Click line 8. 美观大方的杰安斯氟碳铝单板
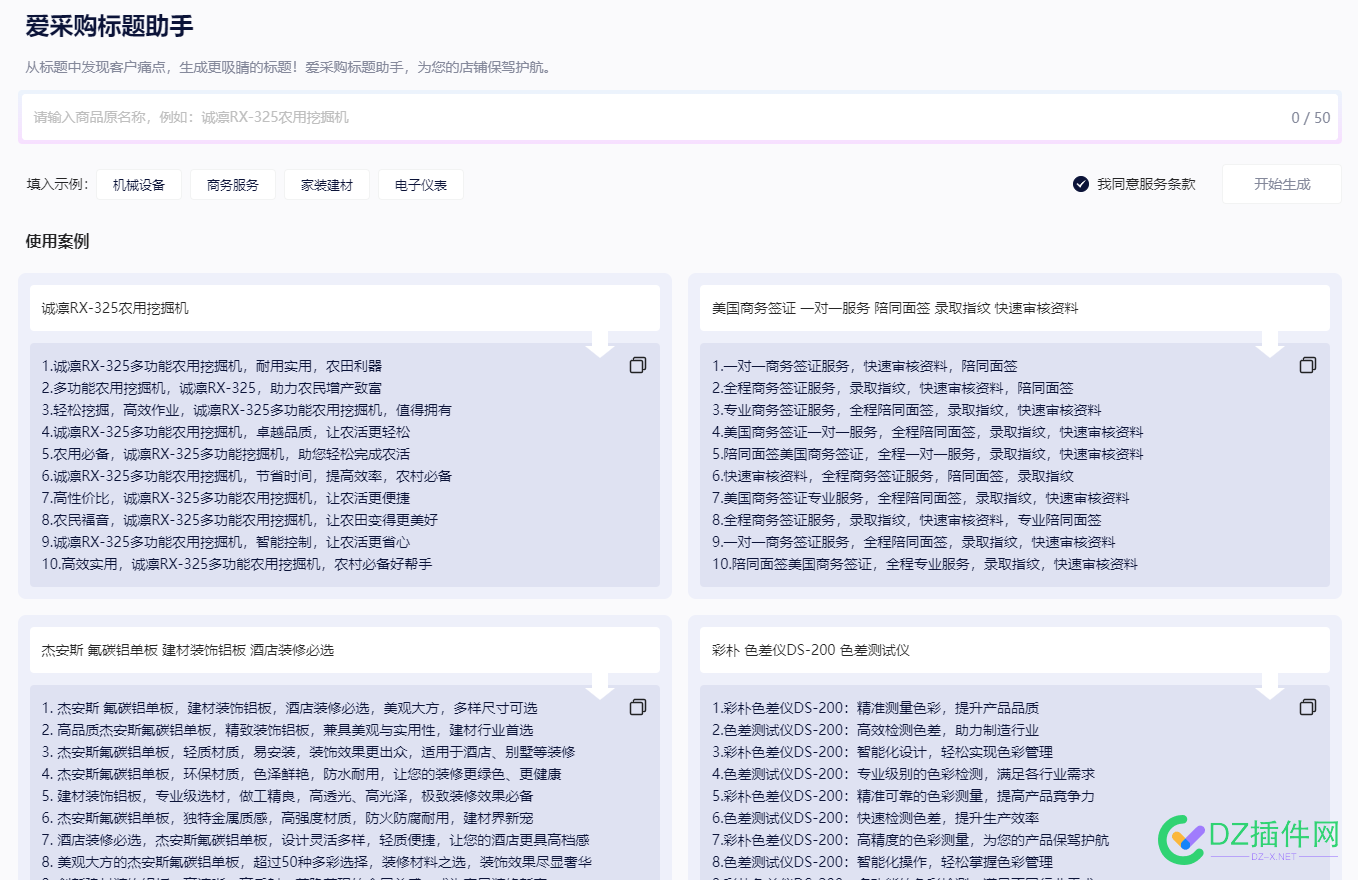The height and width of the screenshot is (880, 1358). (317, 862)
